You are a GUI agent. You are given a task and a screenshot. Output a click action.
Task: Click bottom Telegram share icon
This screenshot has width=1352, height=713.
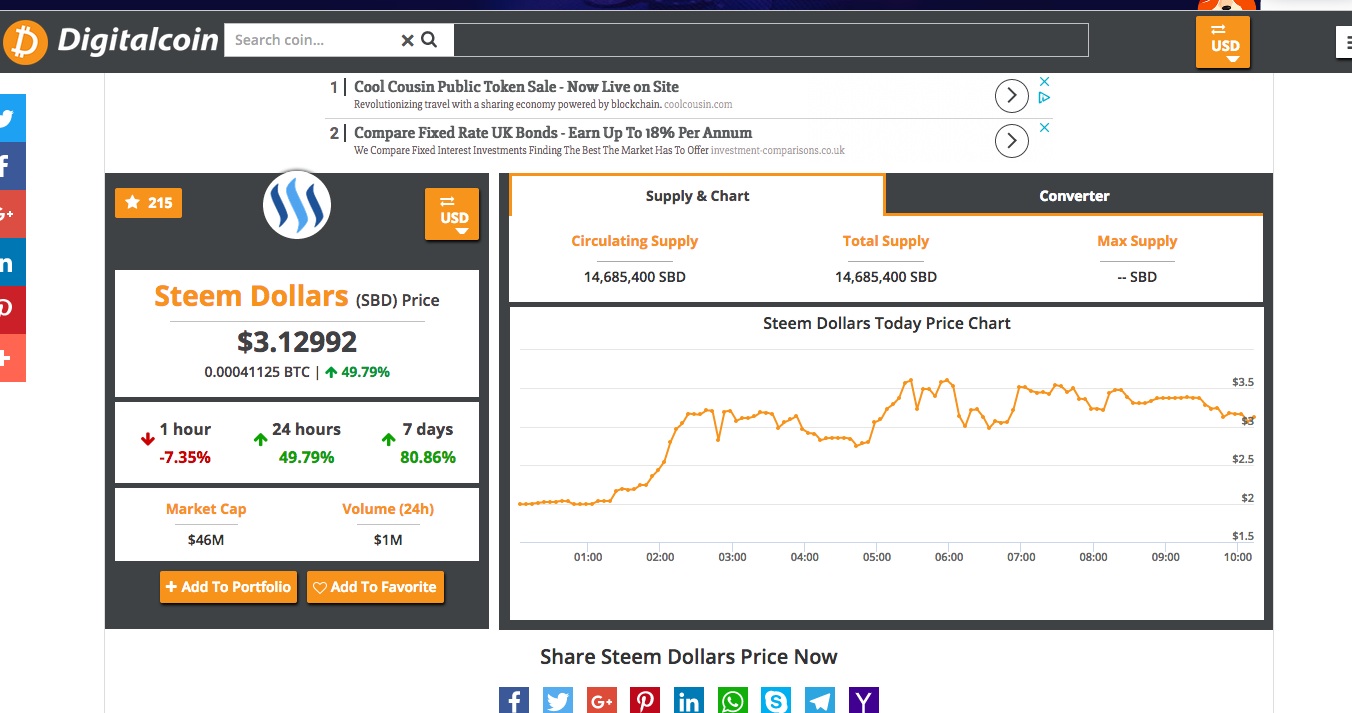pos(820,700)
